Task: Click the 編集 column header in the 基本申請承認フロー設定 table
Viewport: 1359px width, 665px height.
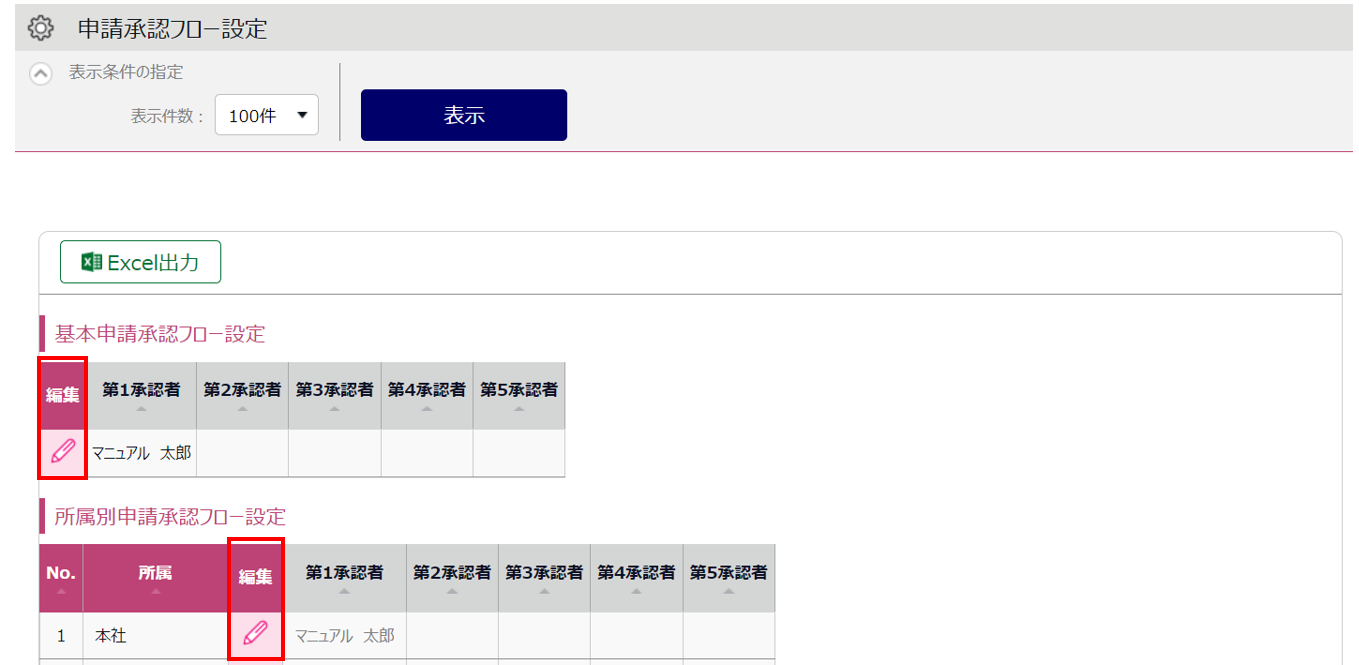Action: [x=63, y=396]
